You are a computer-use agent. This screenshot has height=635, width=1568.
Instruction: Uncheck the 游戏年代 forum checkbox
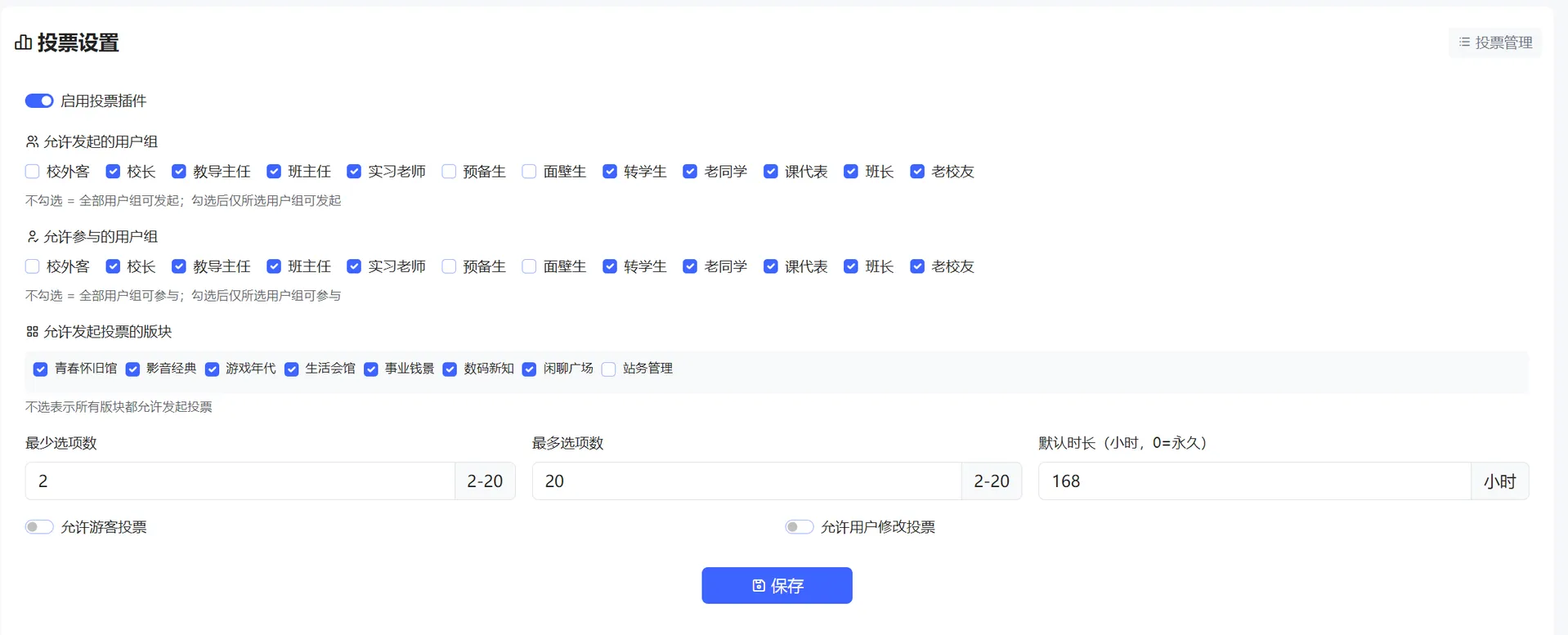[212, 369]
